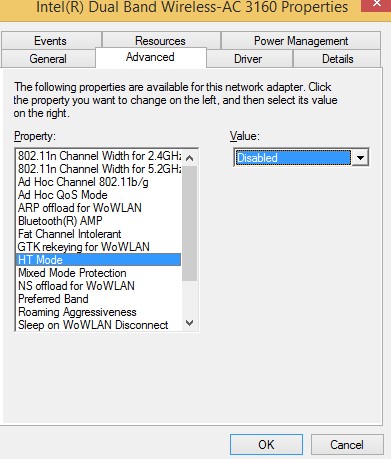Click the Cancel button

point(347,444)
